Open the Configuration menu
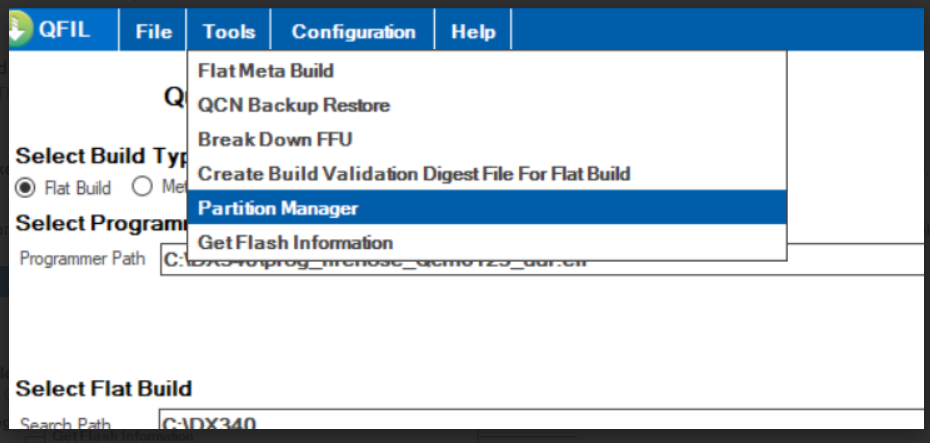This screenshot has width=930, height=443. (x=353, y=31)
